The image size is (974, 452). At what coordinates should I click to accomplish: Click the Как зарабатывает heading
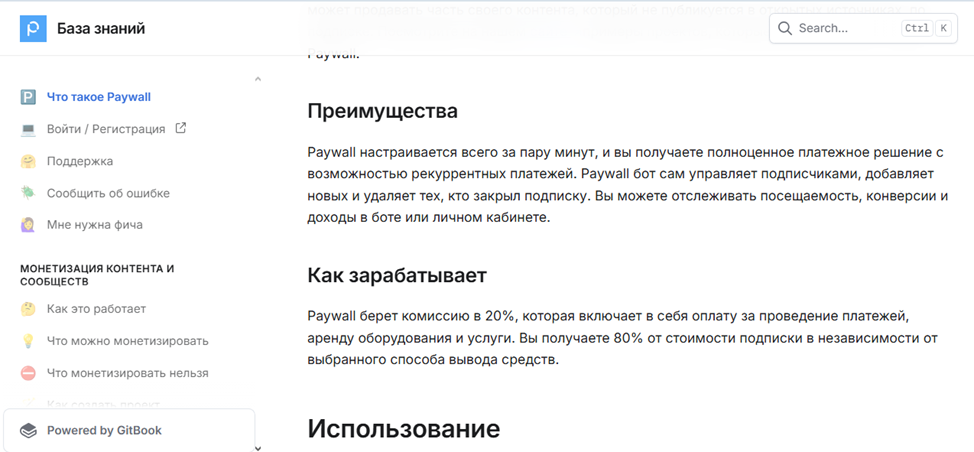click(x=397, y=276)
